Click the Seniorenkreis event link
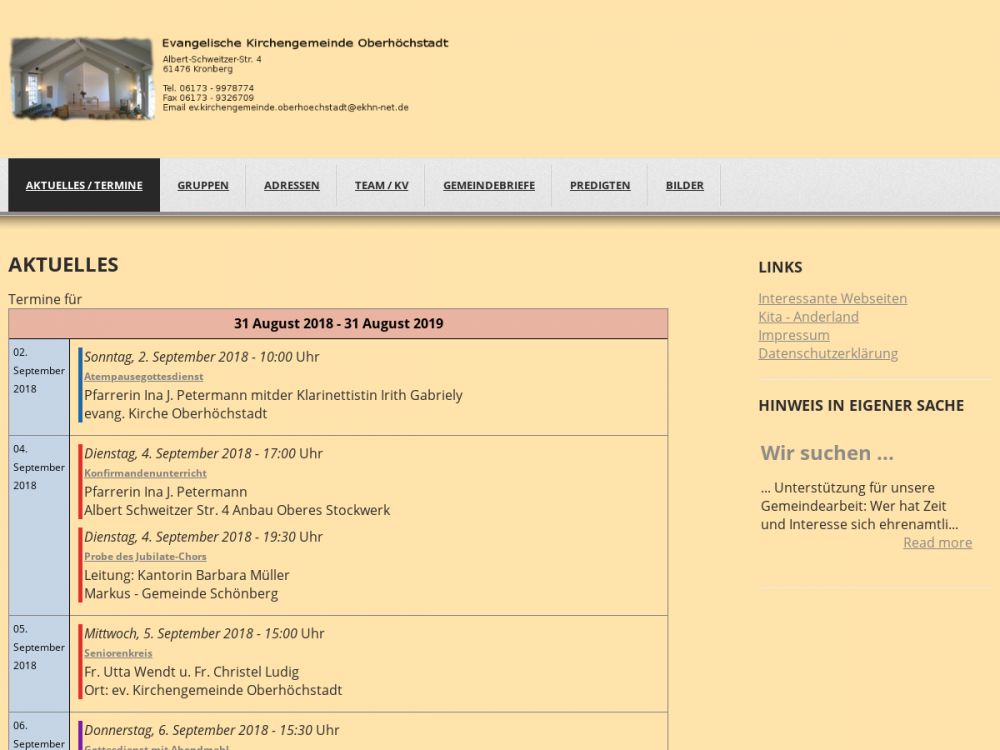The height and width of the screenshot is (750, 1000). point(118,653)
